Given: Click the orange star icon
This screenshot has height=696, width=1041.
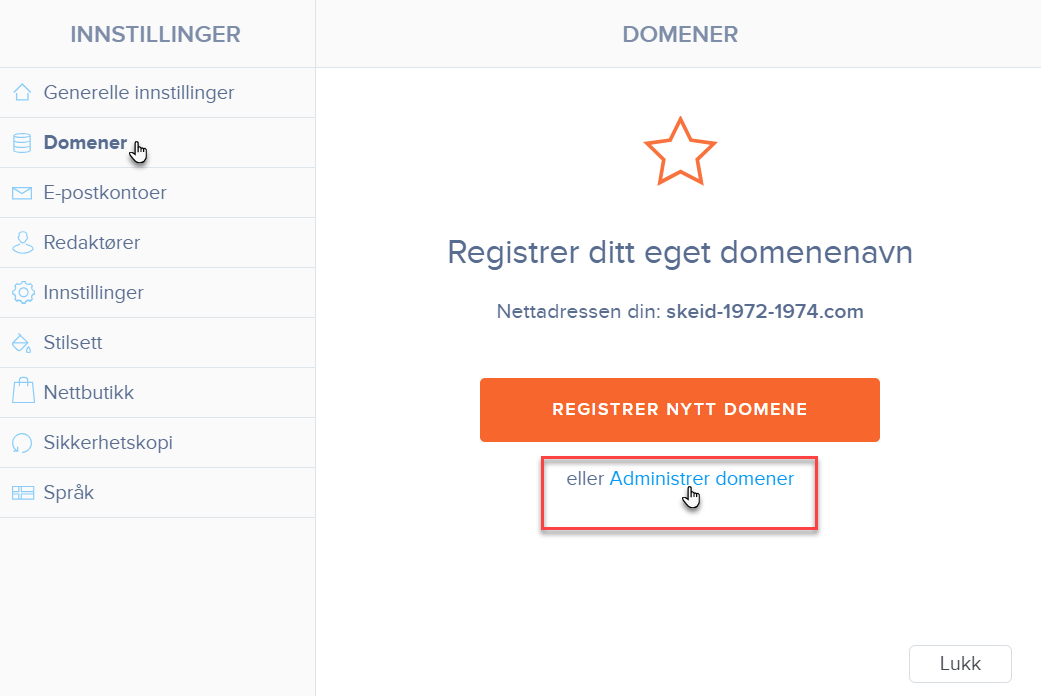Looking at the screenshot, I should pos(680,152).
